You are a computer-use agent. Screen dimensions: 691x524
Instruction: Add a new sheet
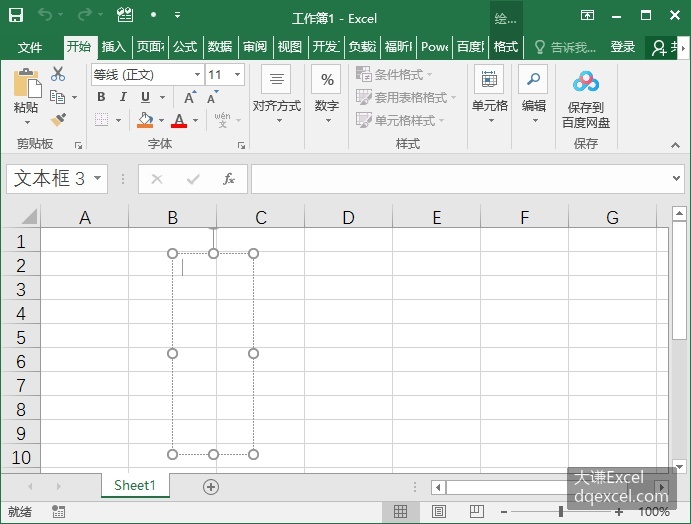coord(211,487)
